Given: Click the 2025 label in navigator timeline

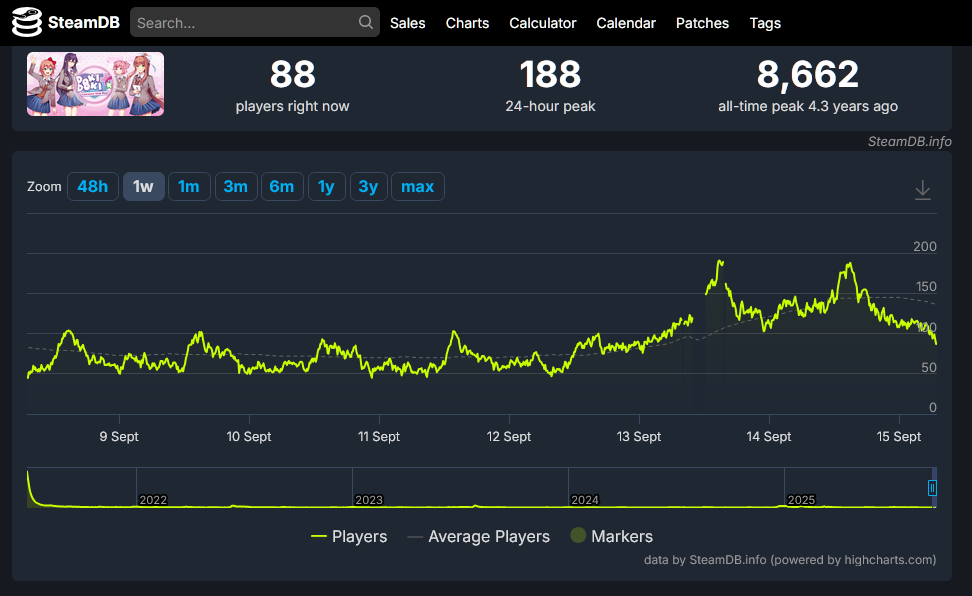Looking at the screenshot, I should pos(801,500).
